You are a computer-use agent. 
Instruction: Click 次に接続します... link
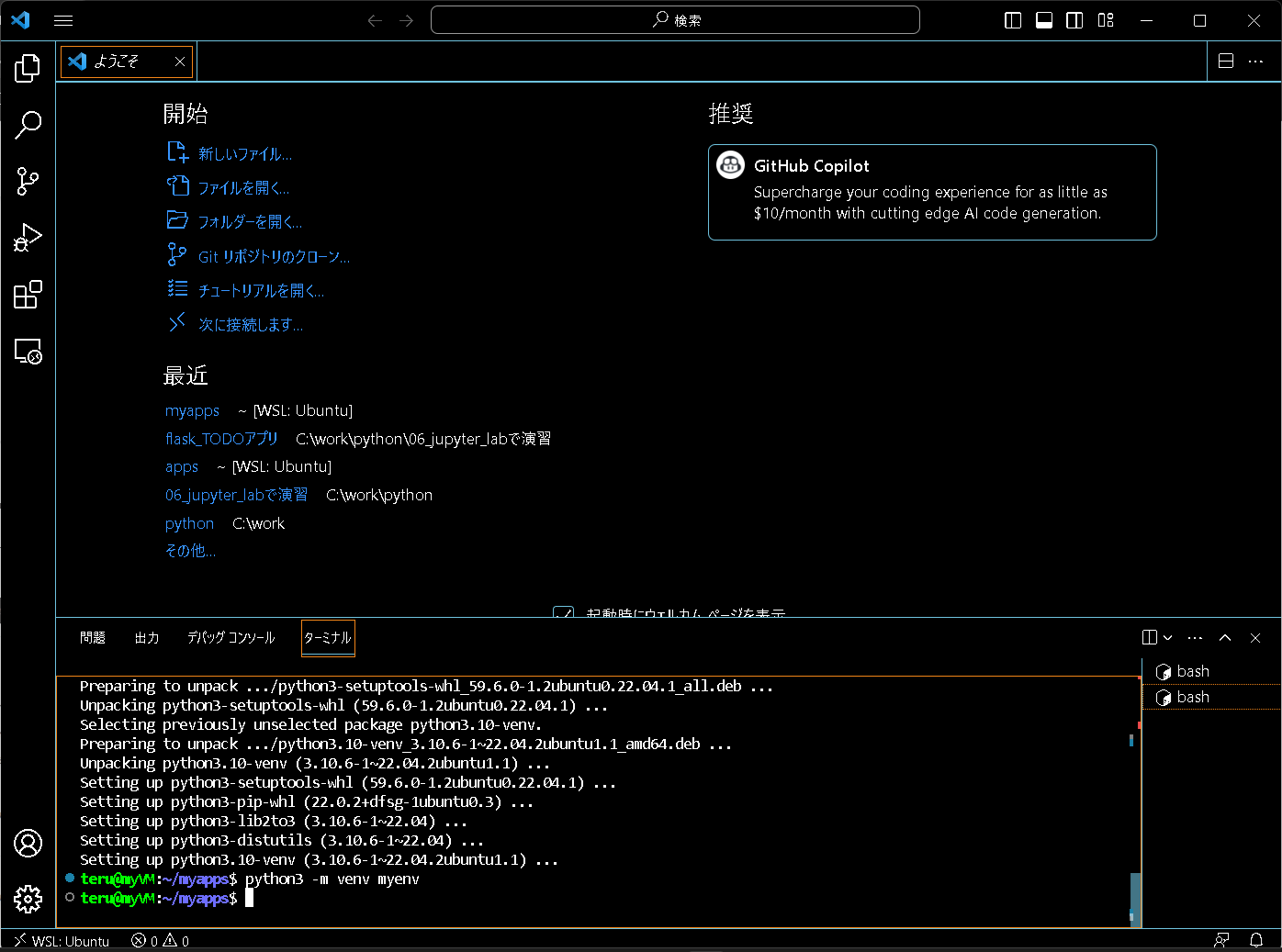click(251, 324)
